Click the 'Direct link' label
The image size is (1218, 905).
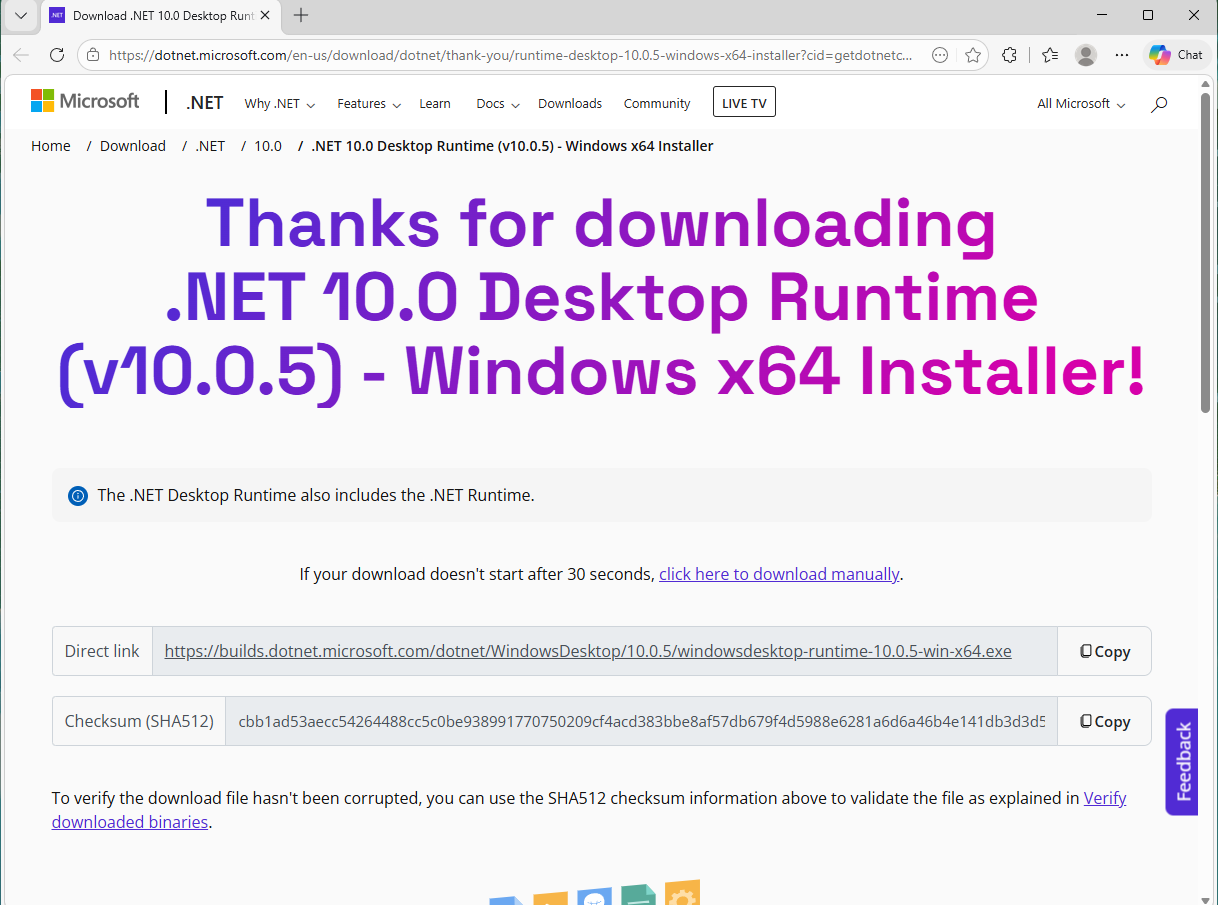click(102, 651)
